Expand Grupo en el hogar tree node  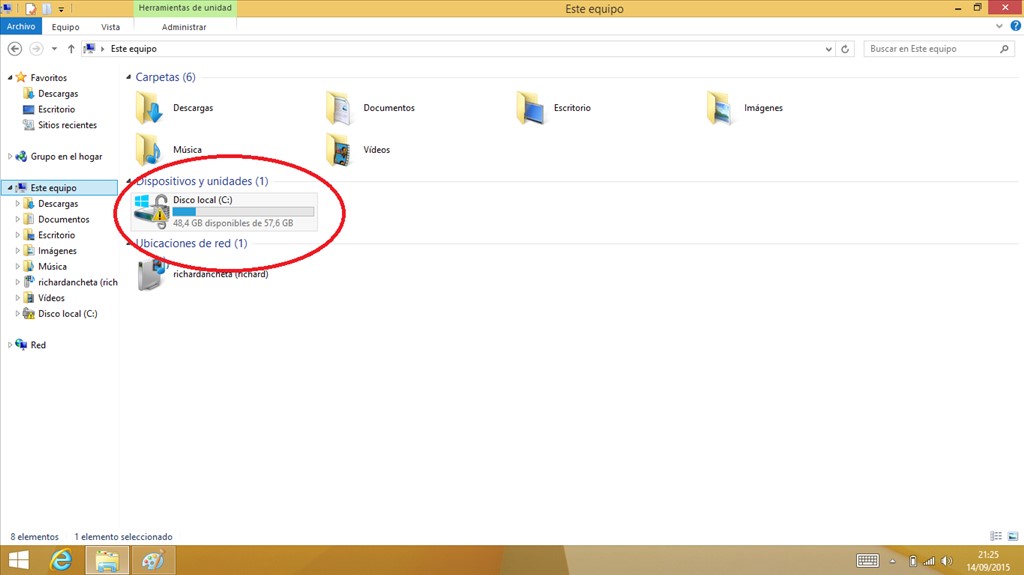tap(11, 157)
